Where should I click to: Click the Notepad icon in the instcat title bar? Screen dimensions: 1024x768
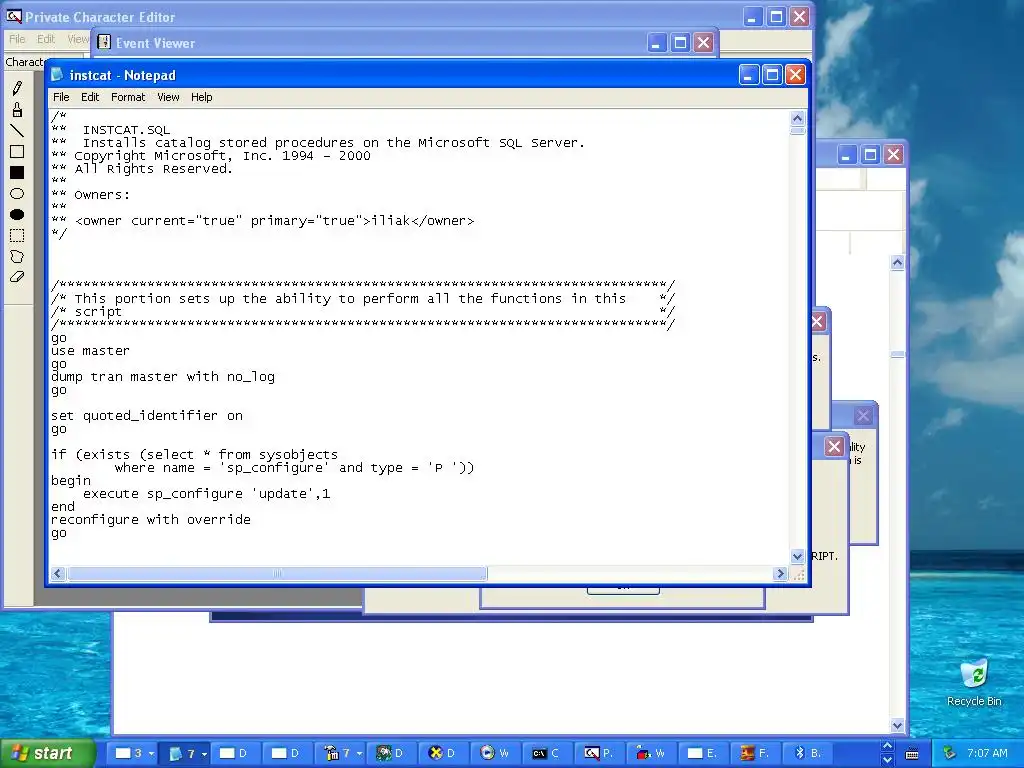click(57, 75)
